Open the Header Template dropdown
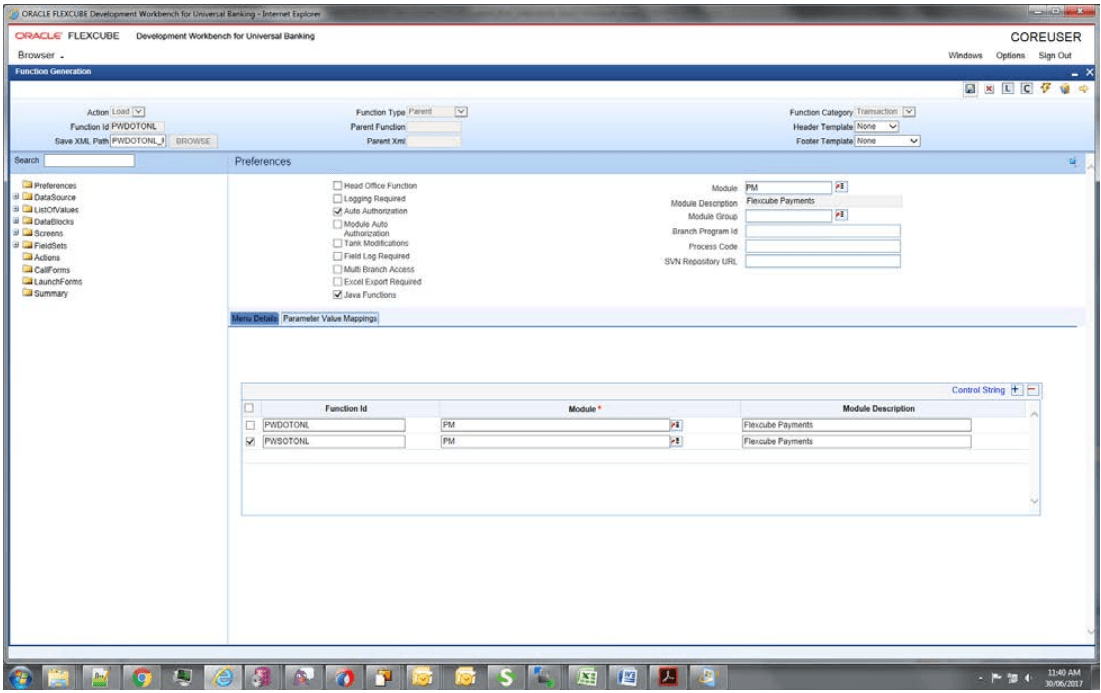 pos(877,126)
